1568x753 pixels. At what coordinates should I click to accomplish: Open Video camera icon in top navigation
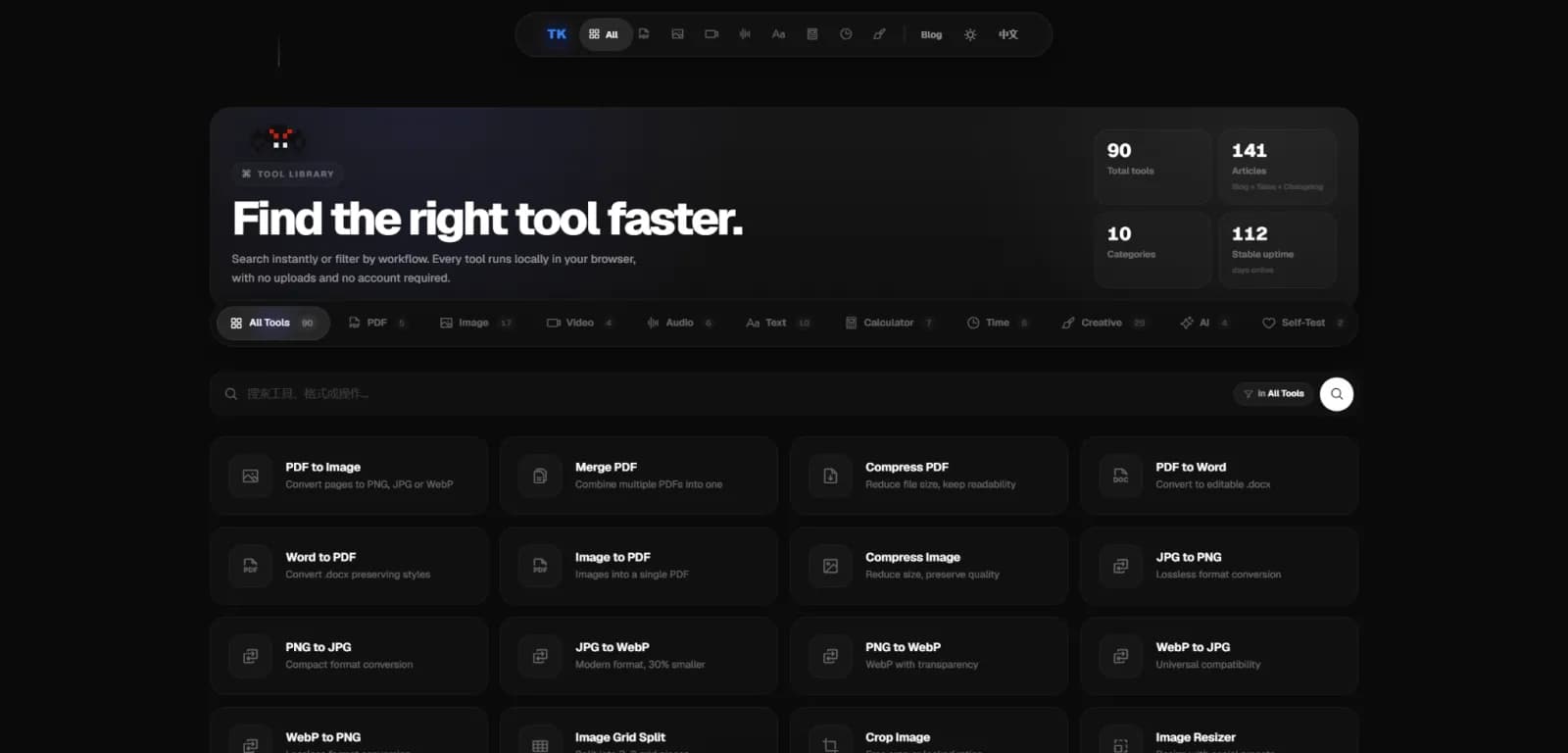pos(711,34)
